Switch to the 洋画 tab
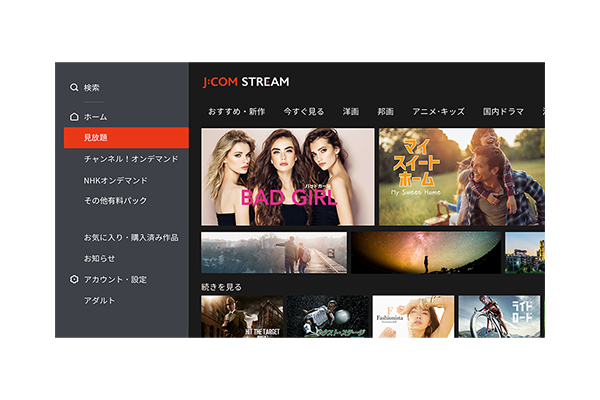The height and width of the screenshot is (400, 600). coord(351,111)
